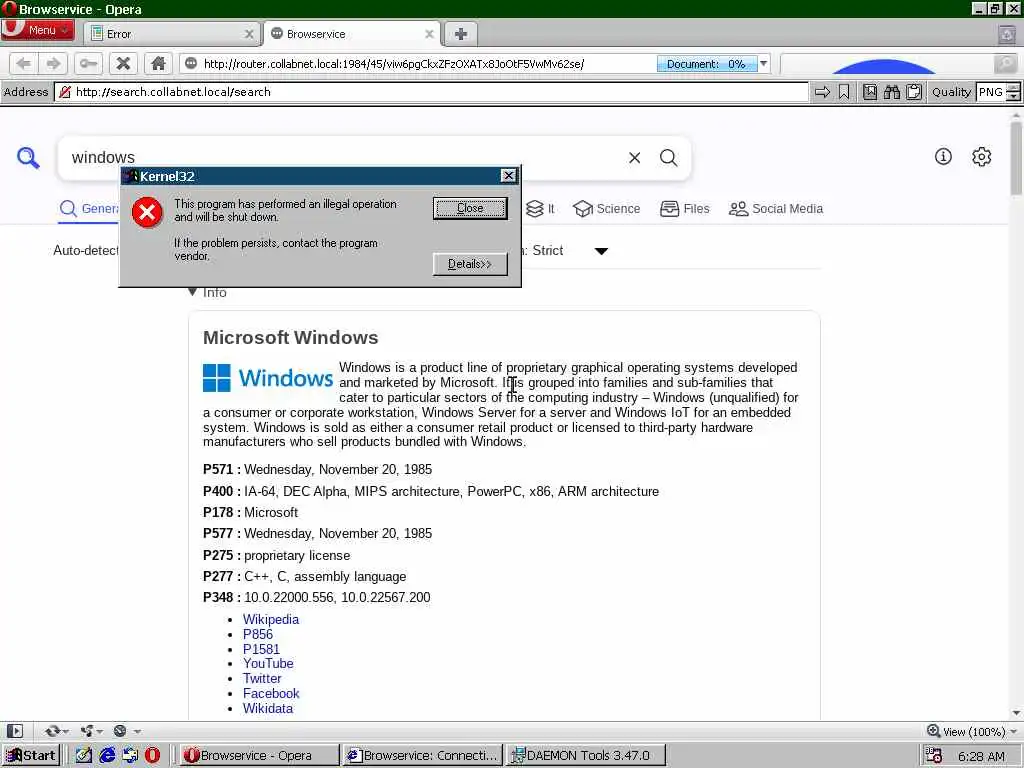Clear the search query with X

634,157
